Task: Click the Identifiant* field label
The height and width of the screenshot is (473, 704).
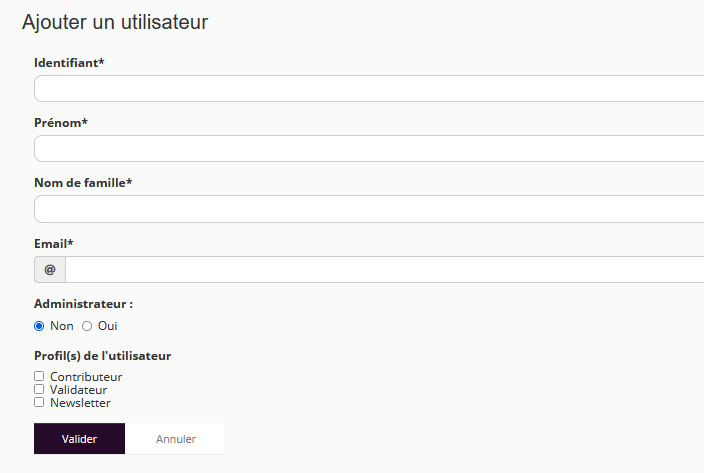Action: point(69,63)
